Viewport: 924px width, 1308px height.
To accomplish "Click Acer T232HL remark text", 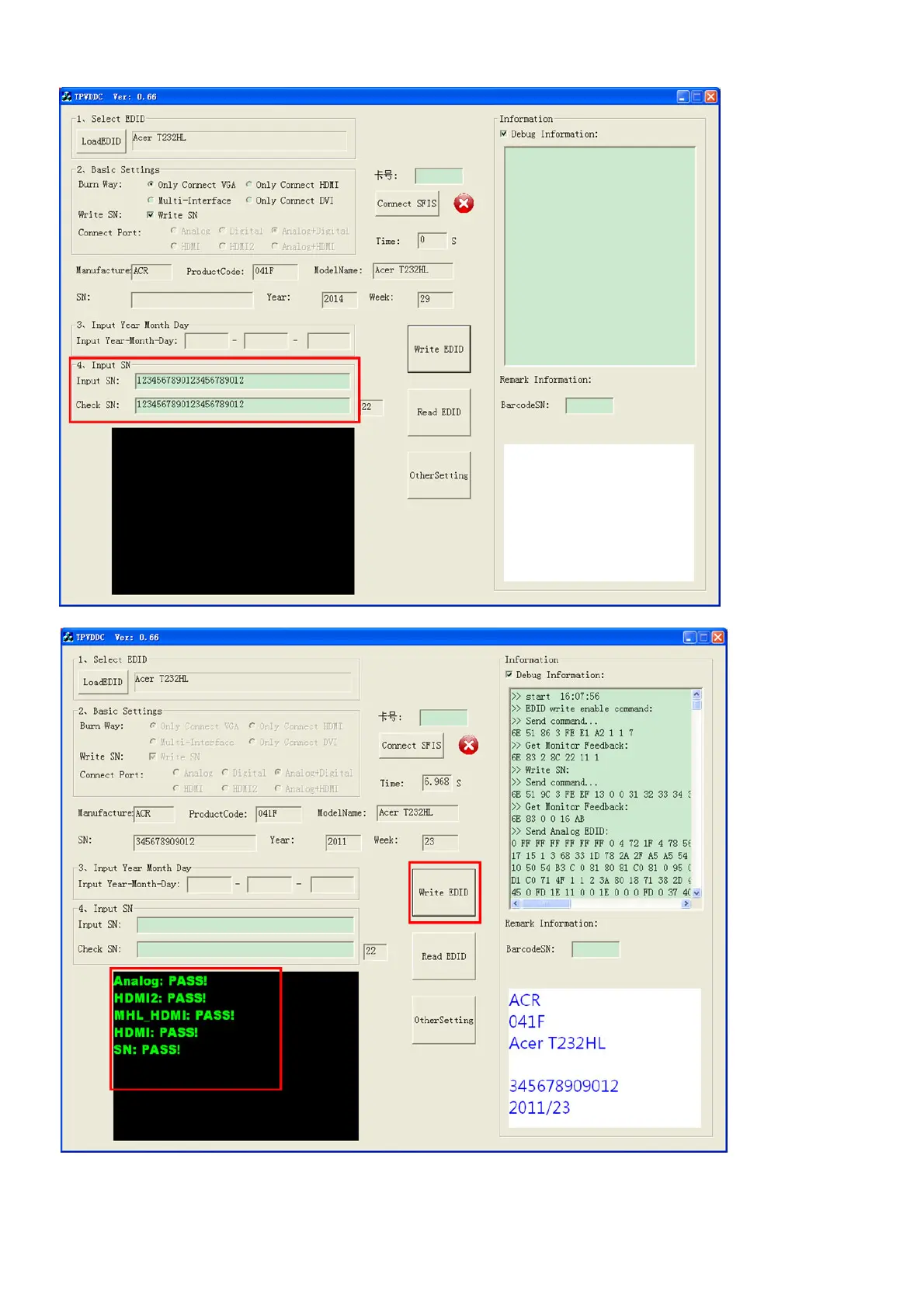I will (x=558, y=1043).
